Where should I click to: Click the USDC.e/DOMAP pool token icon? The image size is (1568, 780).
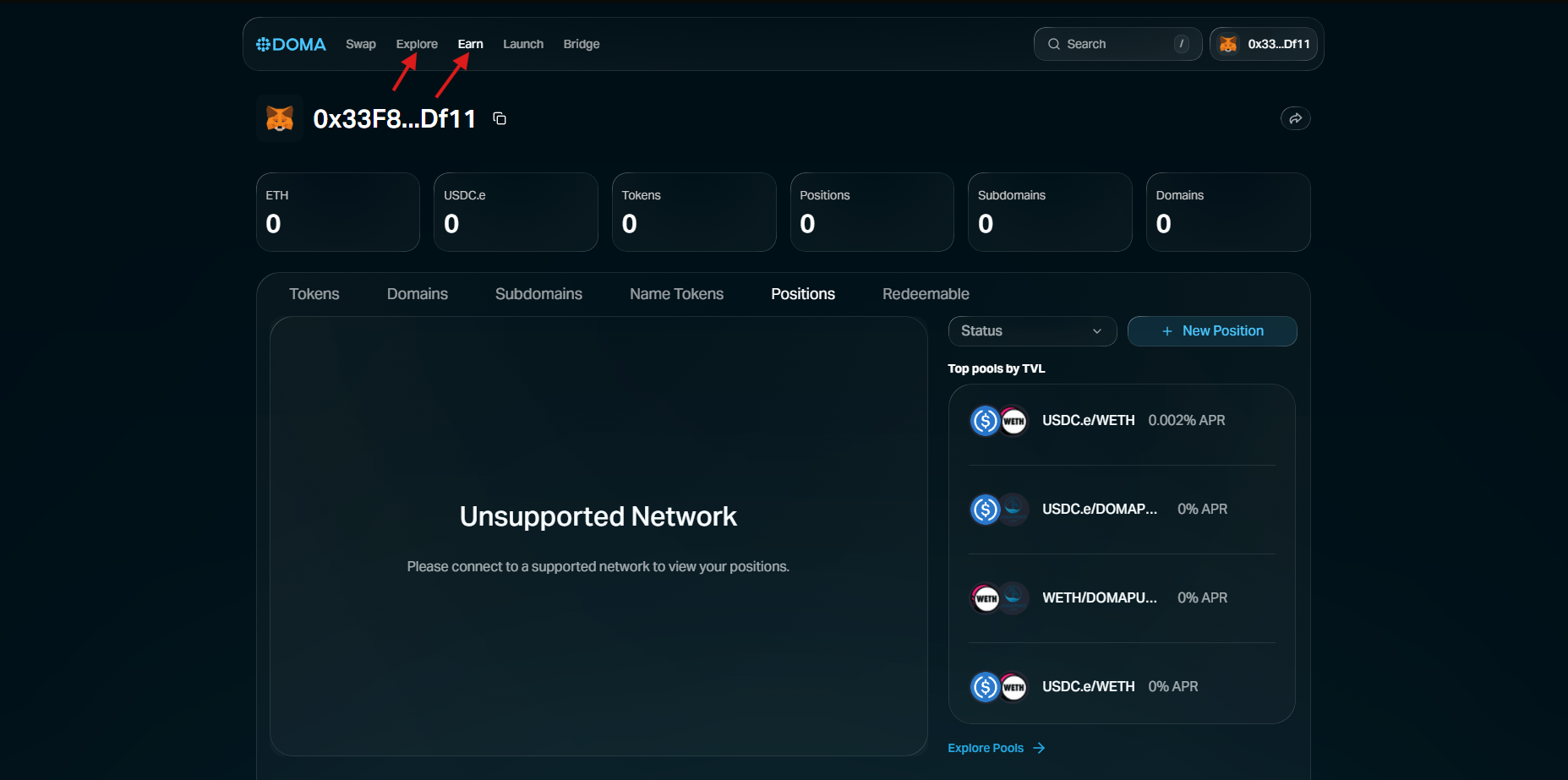998,510
